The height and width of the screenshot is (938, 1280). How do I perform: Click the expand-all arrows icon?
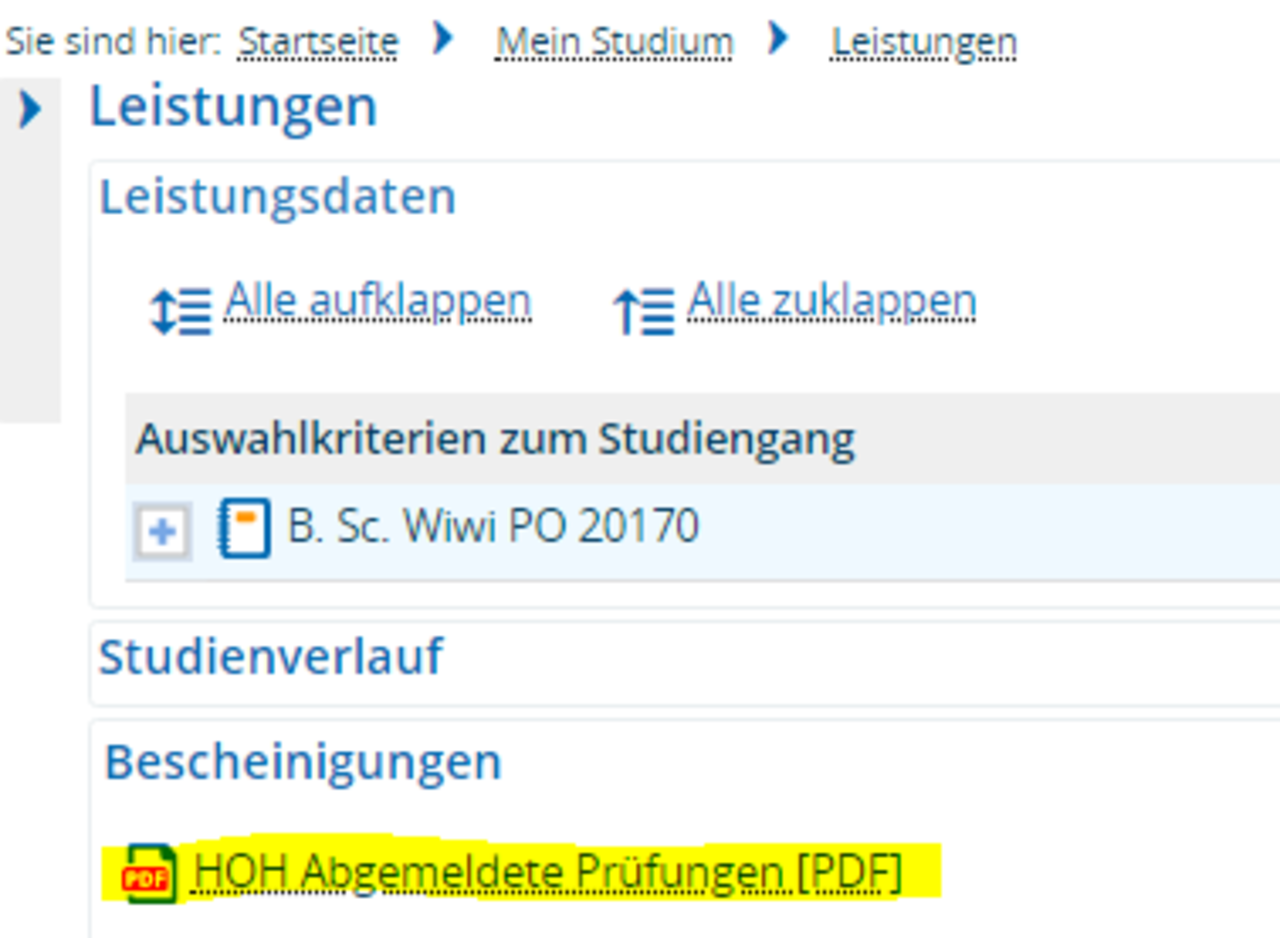click(x=181, y=311)
